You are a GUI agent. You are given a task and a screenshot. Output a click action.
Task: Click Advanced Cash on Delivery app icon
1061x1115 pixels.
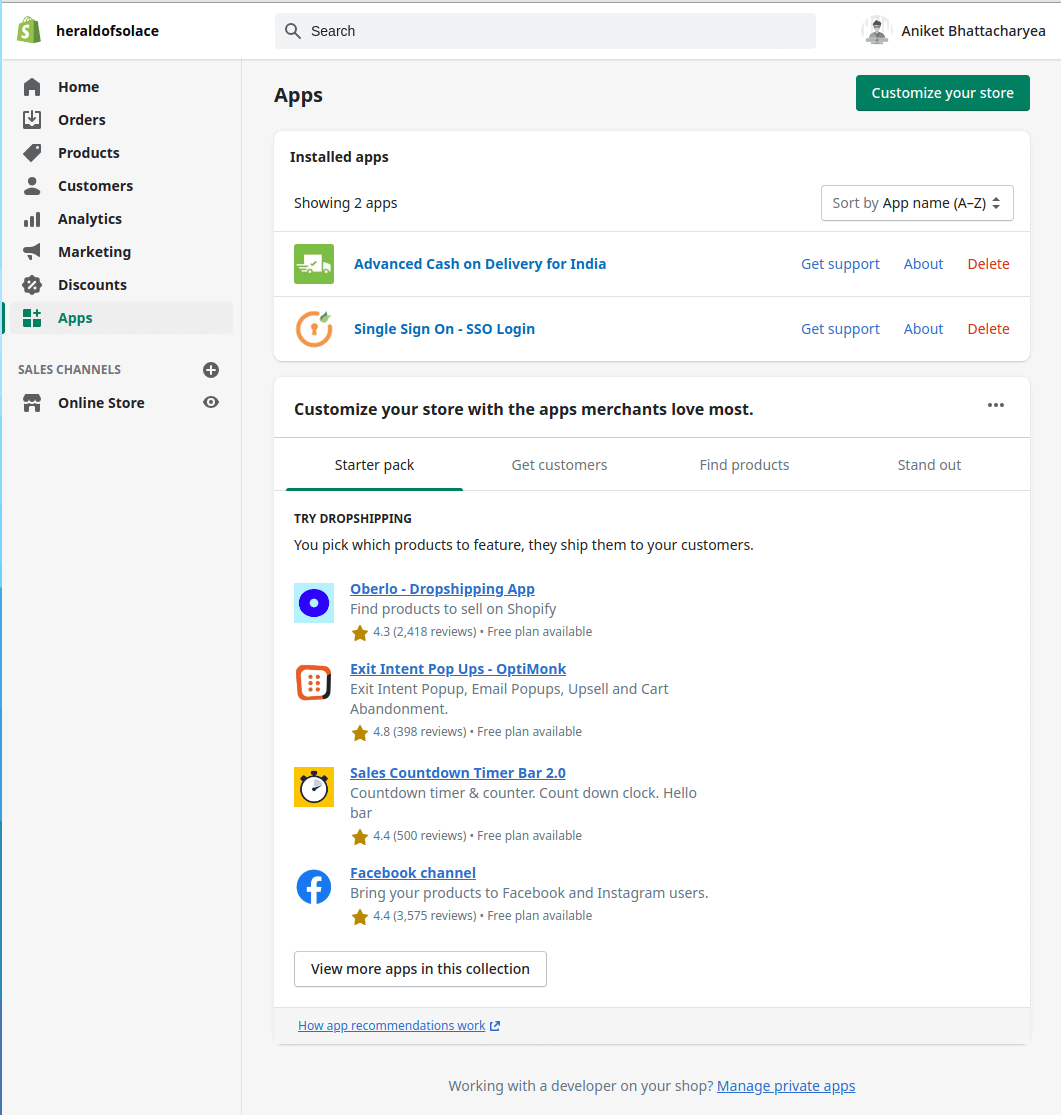click(314, 264)
